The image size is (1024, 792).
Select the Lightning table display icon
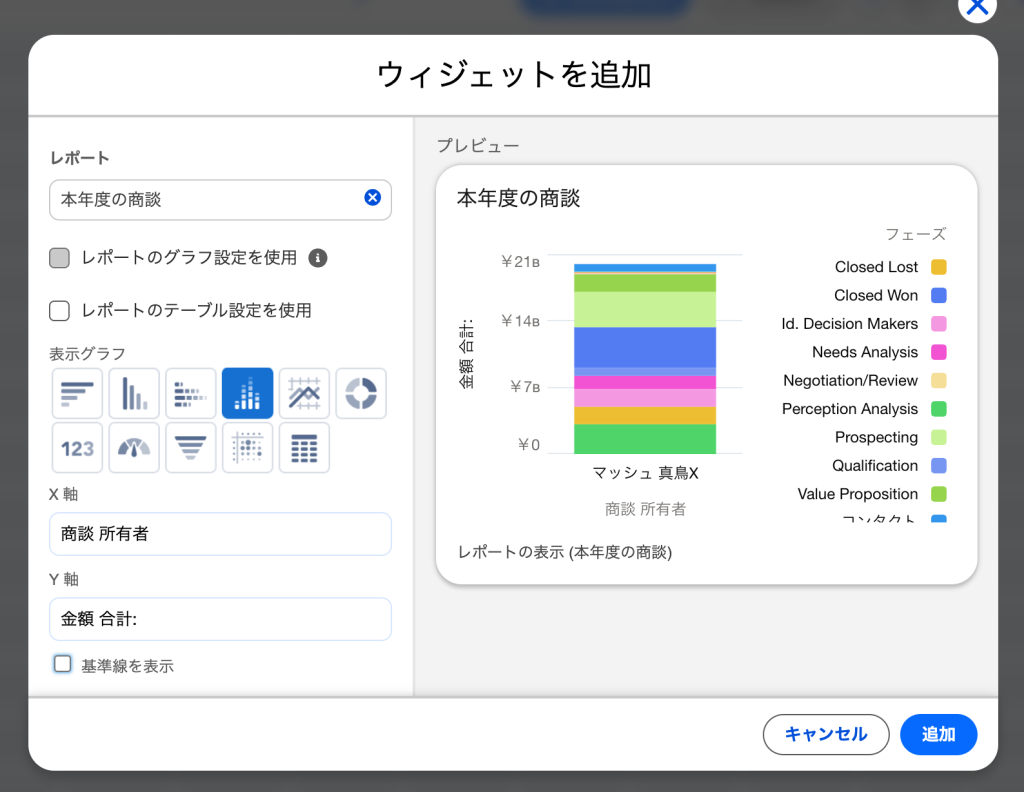pos(304,448)
